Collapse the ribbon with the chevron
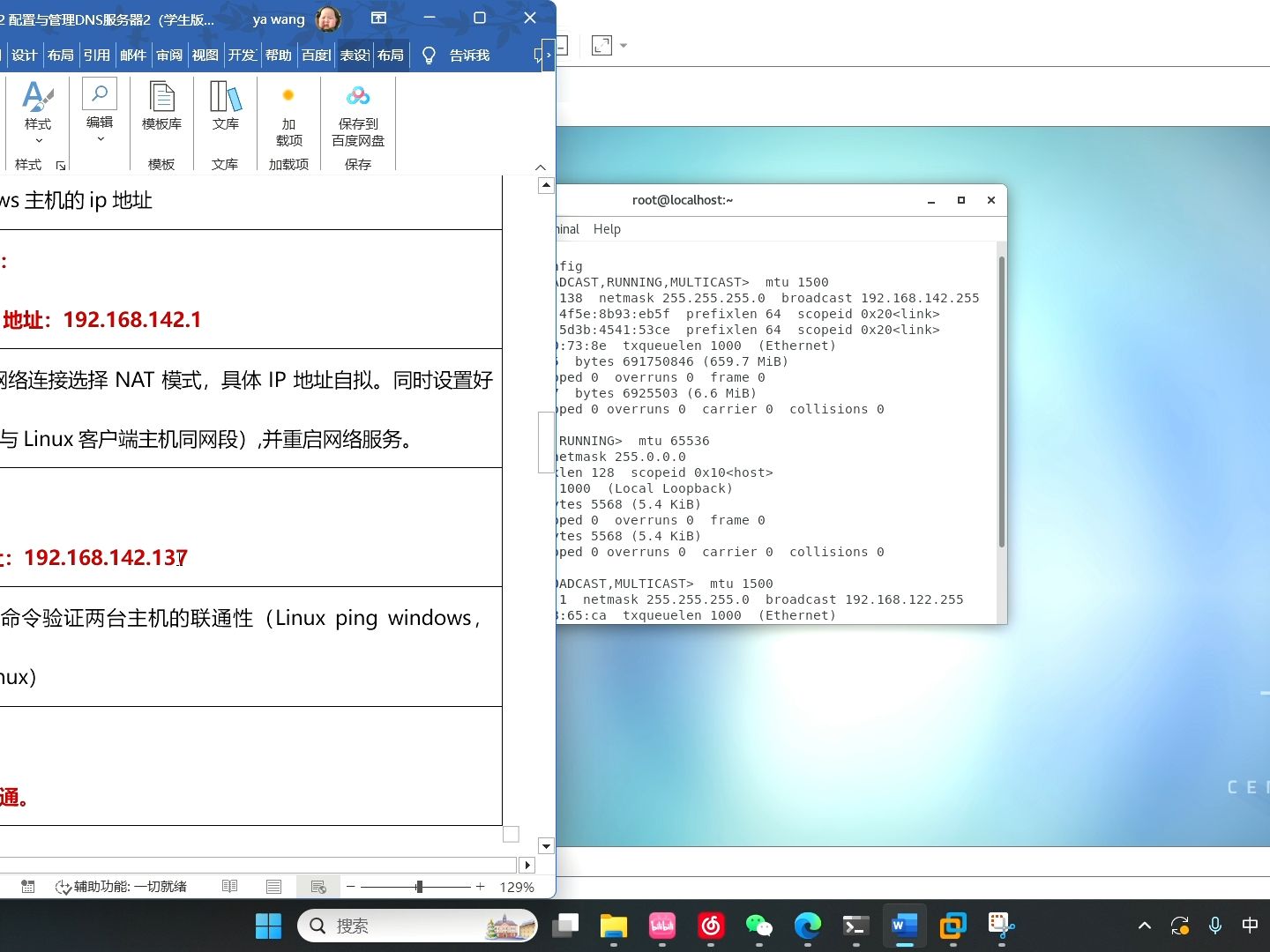The width and height of the screenshot is (1270, 952). (x=541, y=167)
